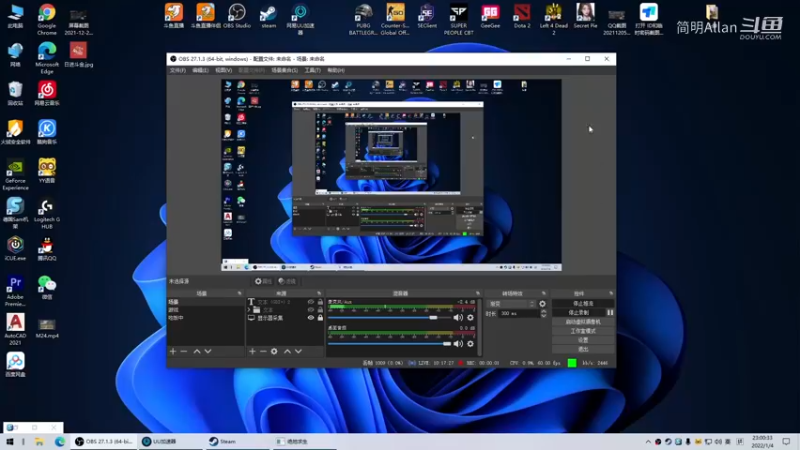Open the 滤镜 filters button above the docks
This screenshot has height=450, width=800.
coord(287,281)
